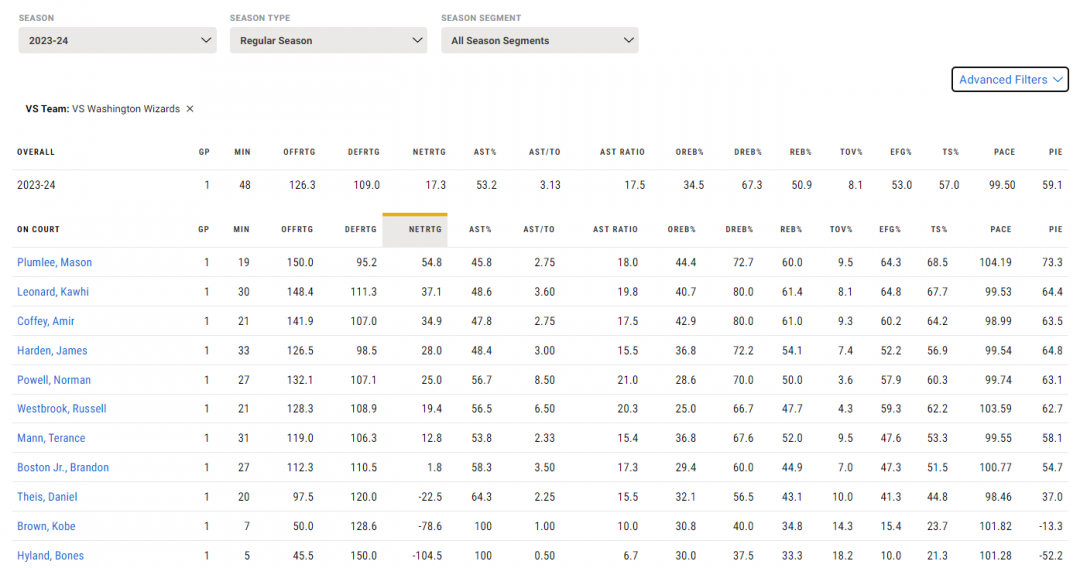Open Mason Plumlee's player page
1080x568 pixels.
pyautogui.click(x=54, y=262)
